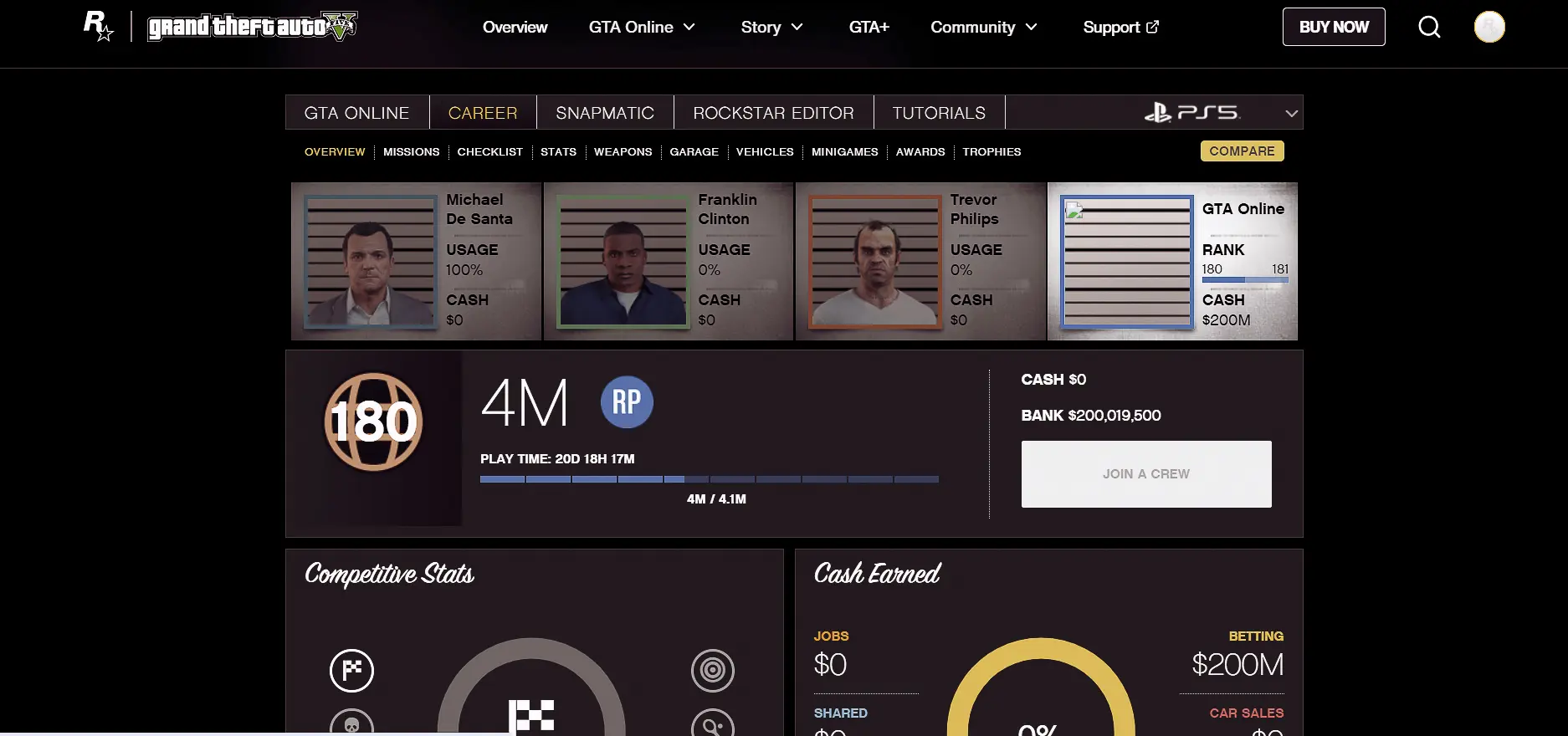Switch to the GTA ONLINE tab
The width and height of the screenshot is (1568, 736).
(x=357, y=112)
